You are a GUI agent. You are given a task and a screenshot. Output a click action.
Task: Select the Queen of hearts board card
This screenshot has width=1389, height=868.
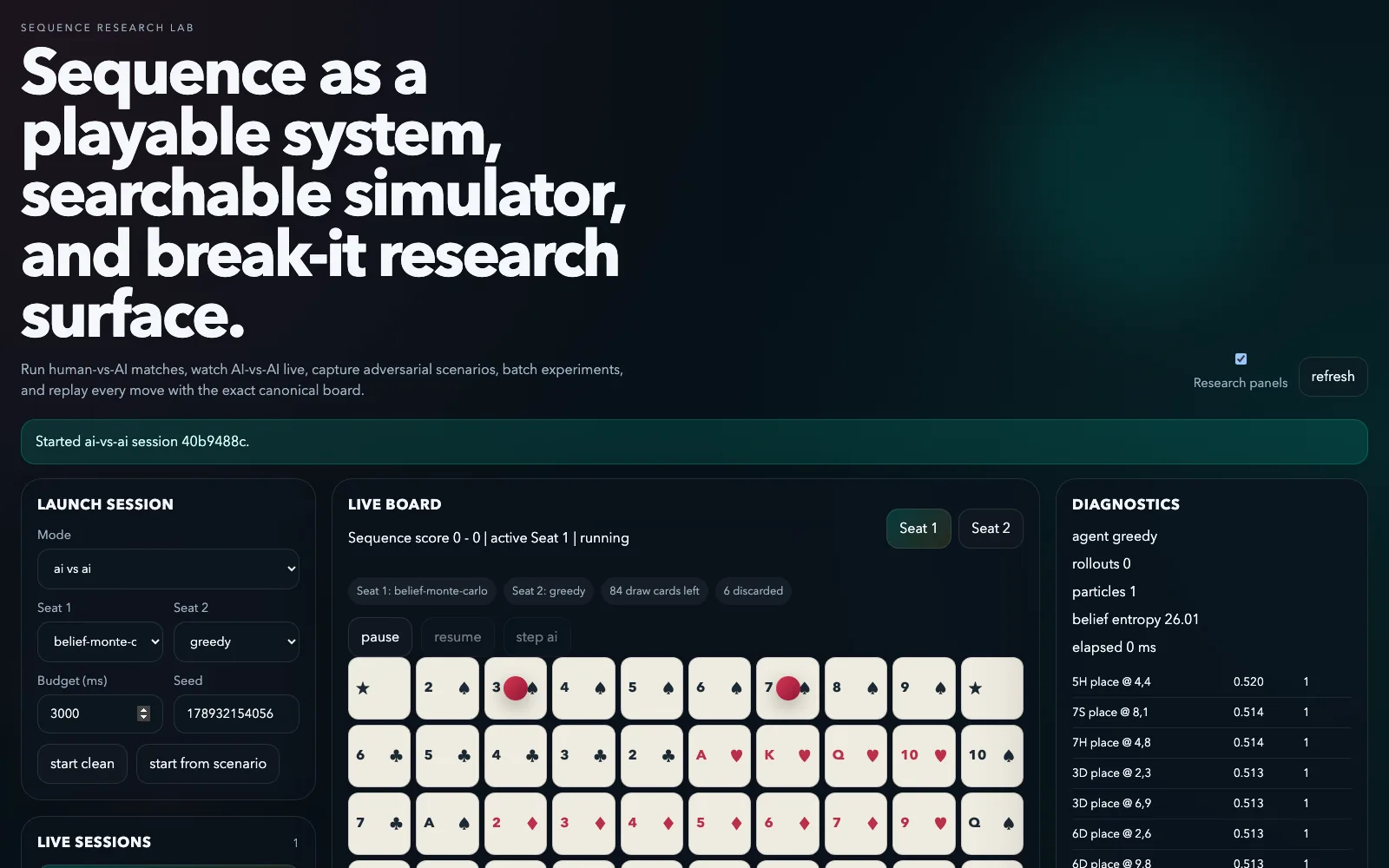point(856,756)
